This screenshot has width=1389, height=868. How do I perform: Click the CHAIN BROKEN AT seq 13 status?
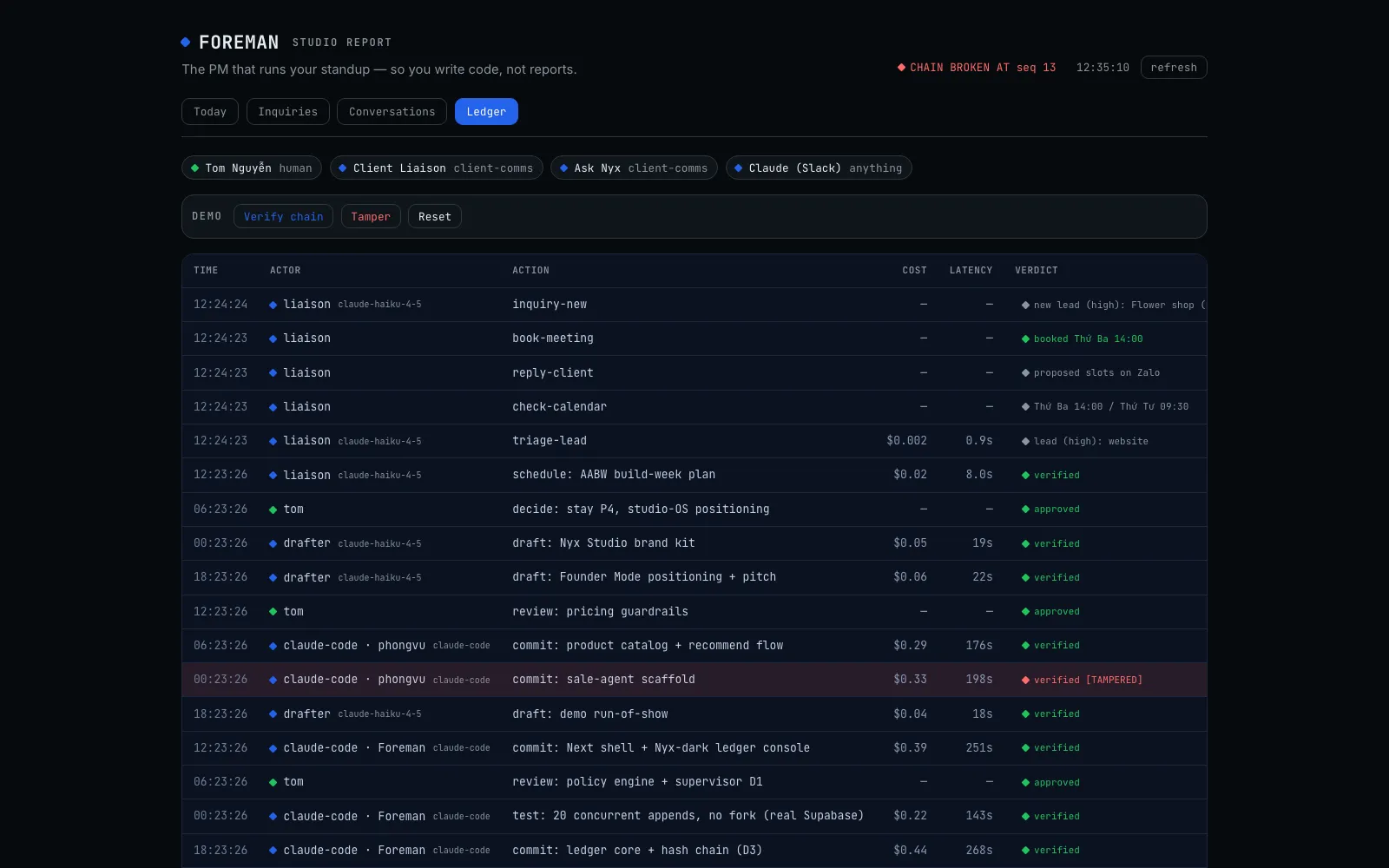click(977, 67)
